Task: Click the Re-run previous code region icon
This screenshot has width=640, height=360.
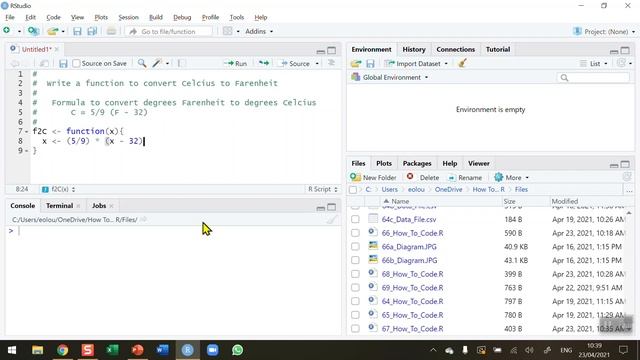Action: pyautogui.click(x=264, y=63)
